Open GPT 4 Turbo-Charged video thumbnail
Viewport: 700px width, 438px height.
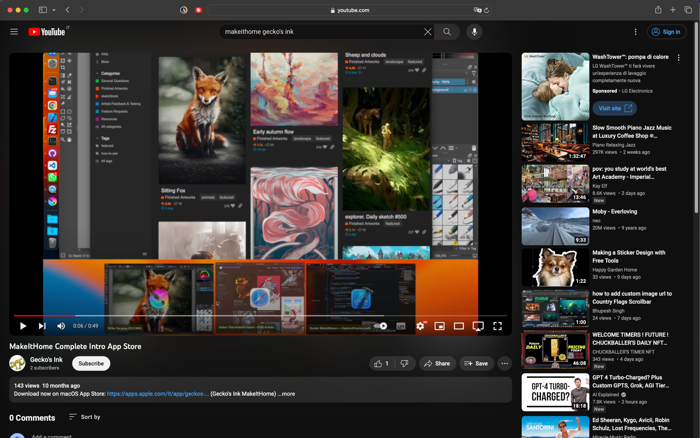point(555,392)
